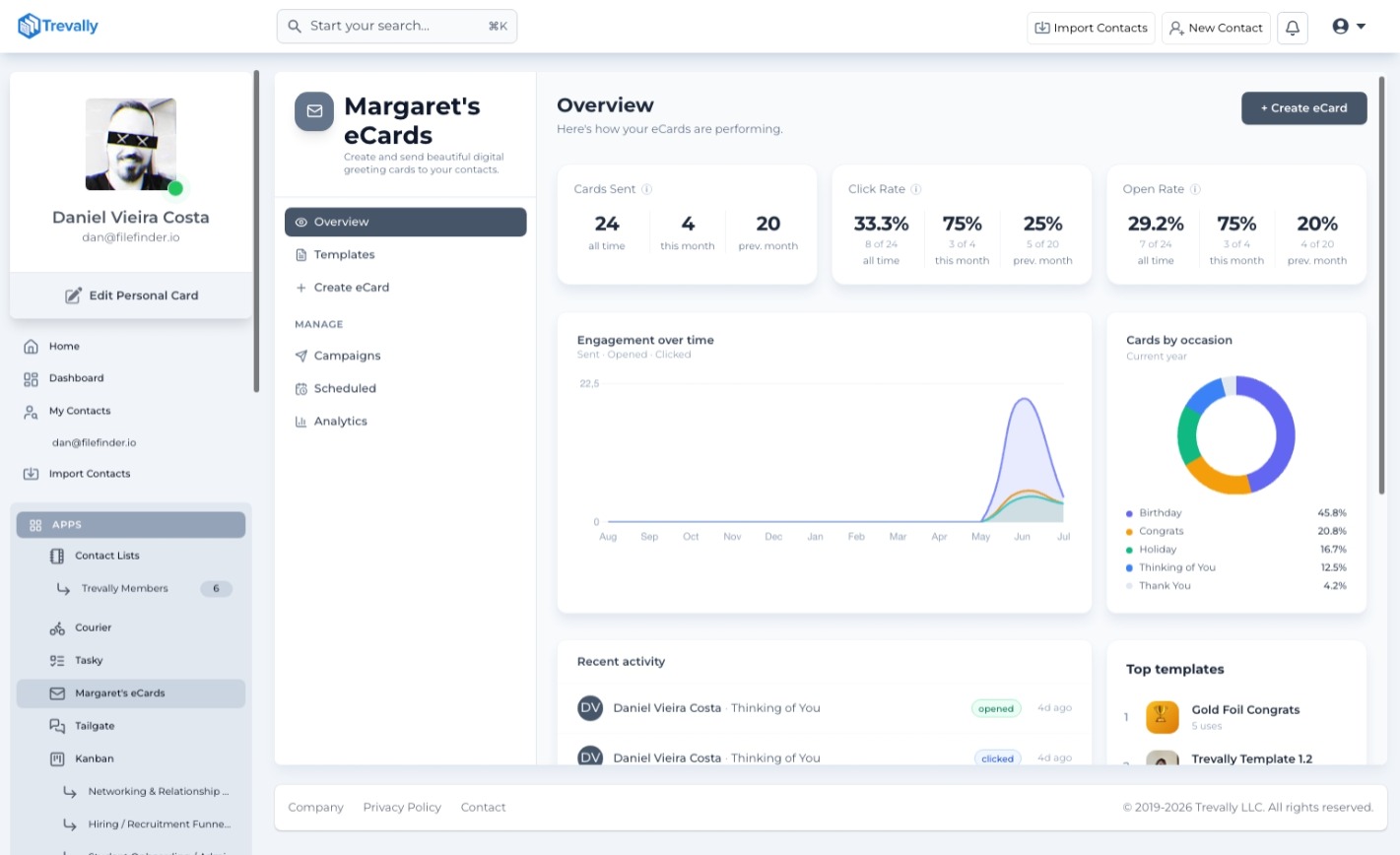The image size is (1400, 855).
Task: Click the sidebar Import Contacts icon
Action: pos(31,474)
